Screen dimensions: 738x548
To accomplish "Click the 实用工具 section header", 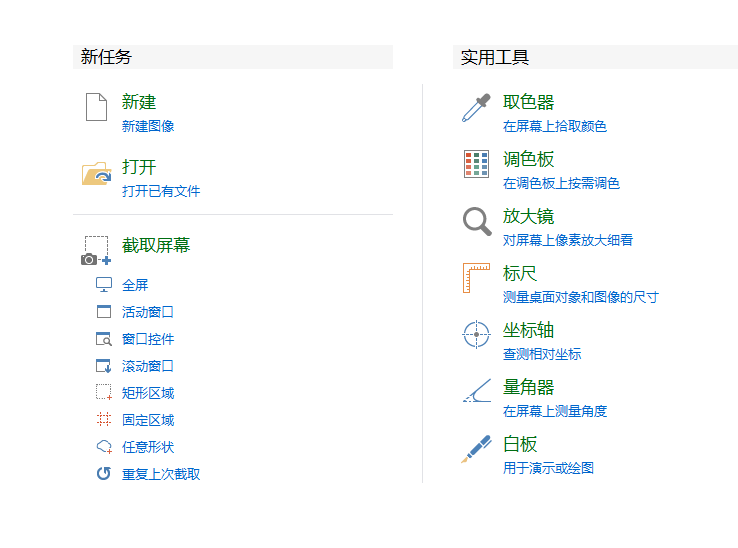I will click(595, 57).
